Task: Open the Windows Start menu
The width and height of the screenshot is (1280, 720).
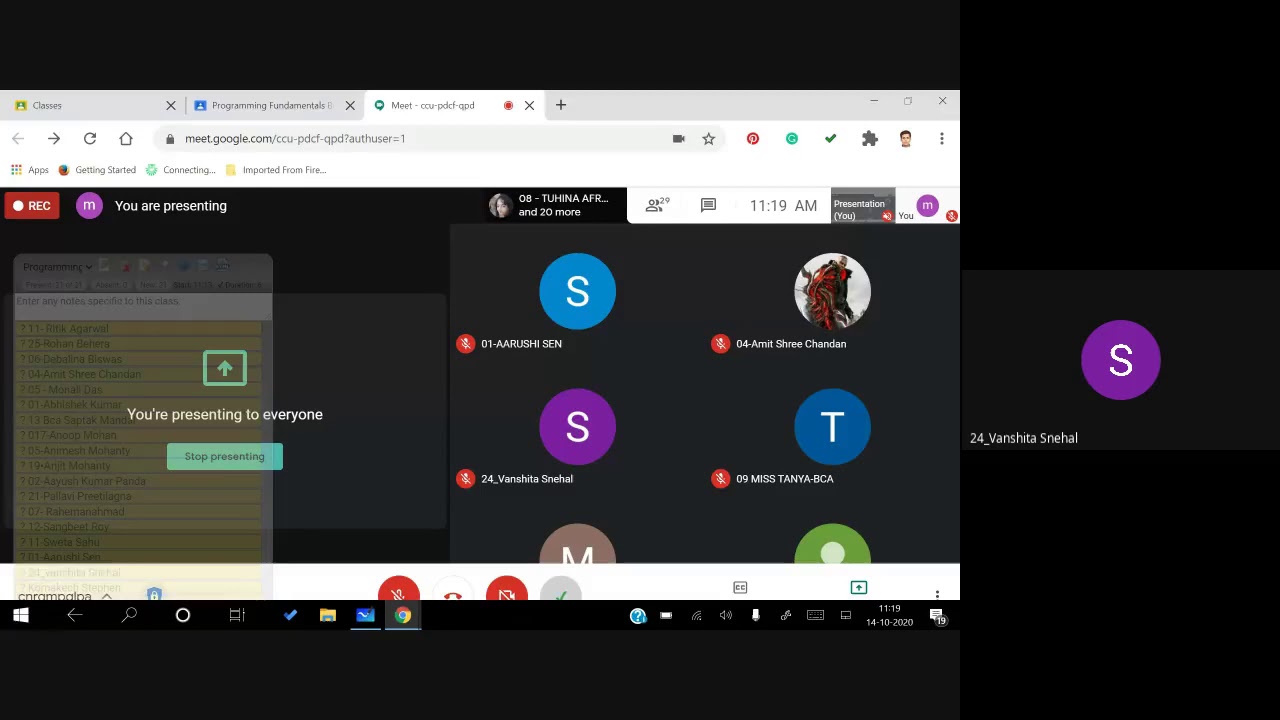Action: pyautogui.click(x=20, y=616)
